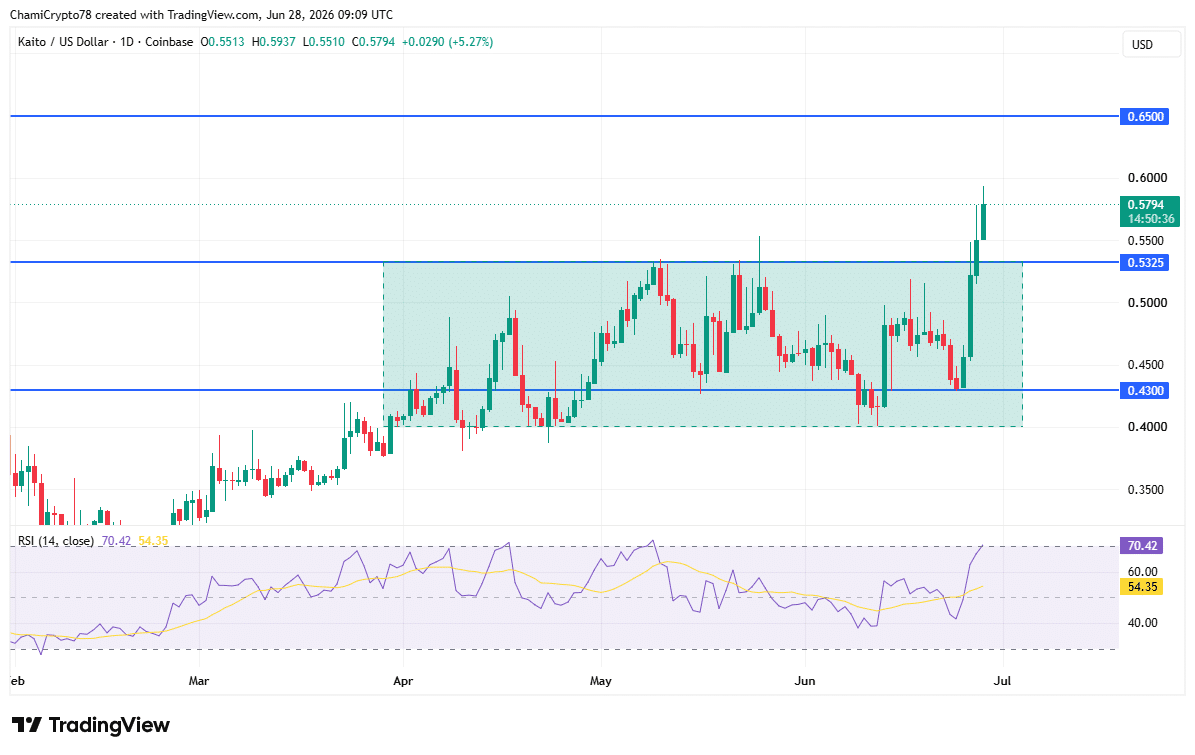Click the candle countdown 14:50:36

click(1150, 219)
